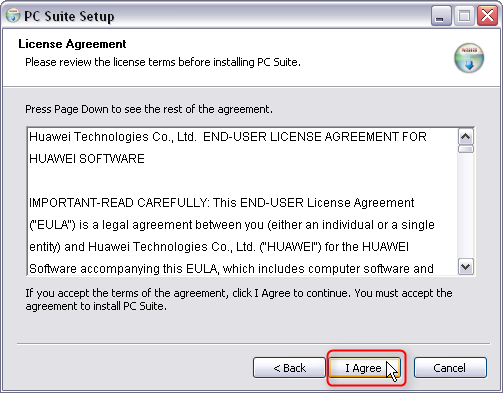
Task: Cancel the PC Suite setup
Action: [x=450, y=368]
